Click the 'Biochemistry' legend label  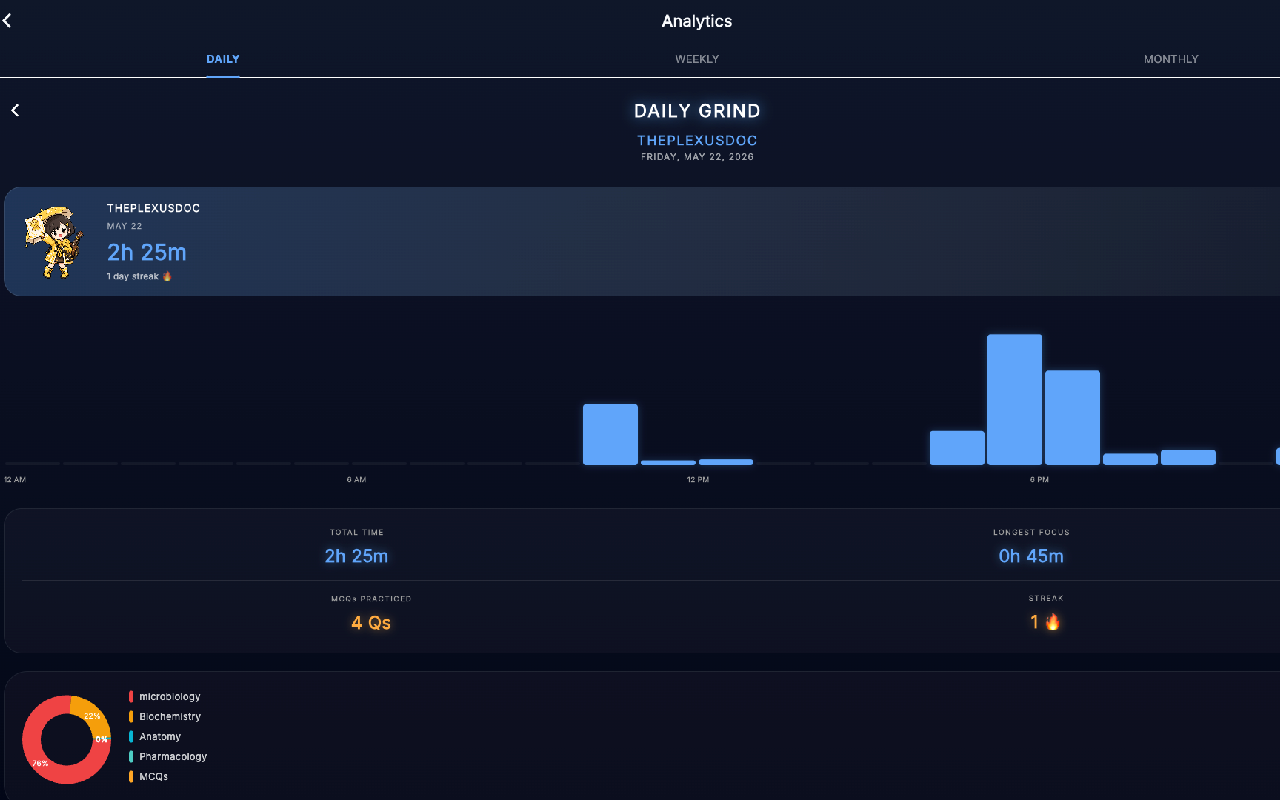pos(170,716)
